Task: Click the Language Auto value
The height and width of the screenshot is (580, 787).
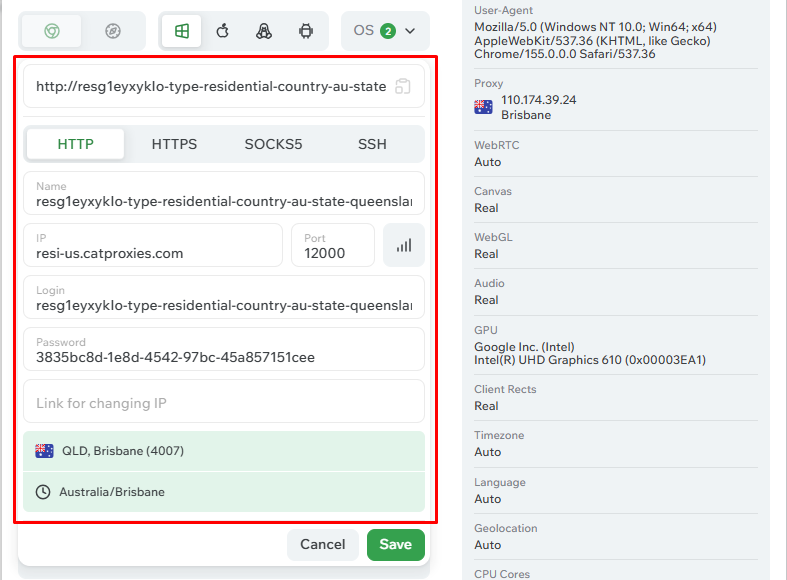Action: [488, 499]
